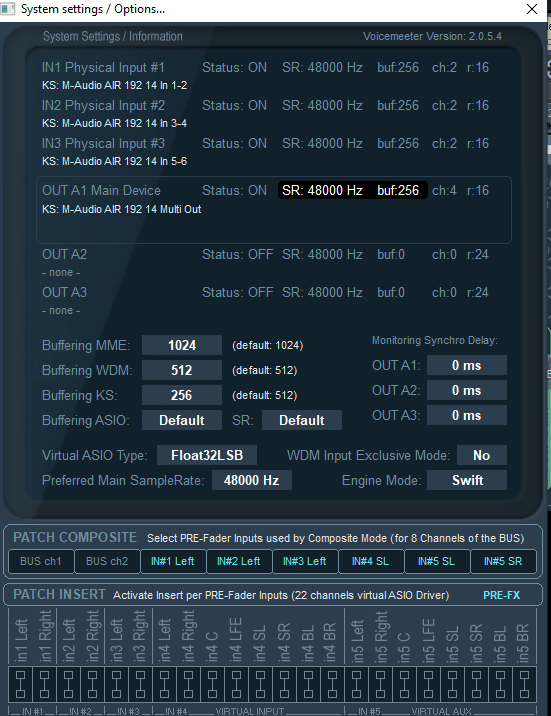Select BUS ch1 in Patch Composite
Viewport: 551px width, 716px height.
[x=41, y=561]
